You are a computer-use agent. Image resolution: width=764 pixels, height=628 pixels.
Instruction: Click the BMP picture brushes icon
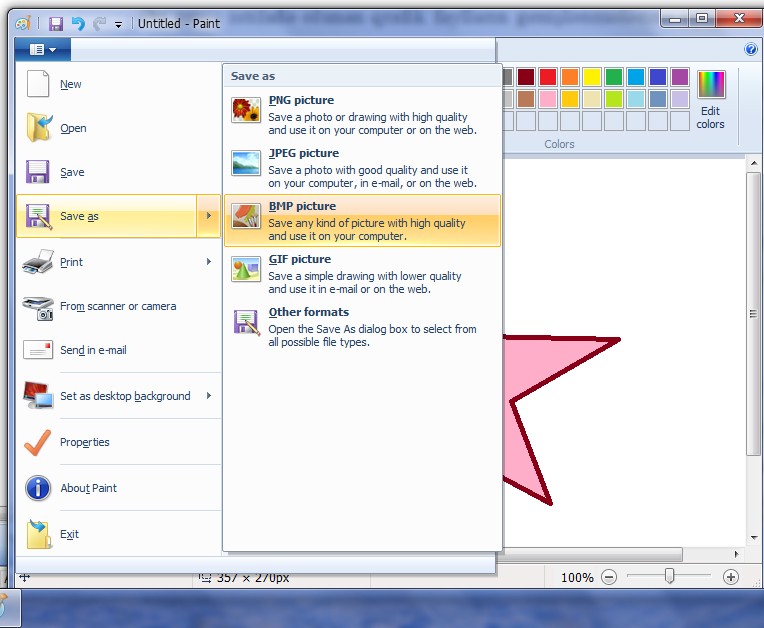246,216
